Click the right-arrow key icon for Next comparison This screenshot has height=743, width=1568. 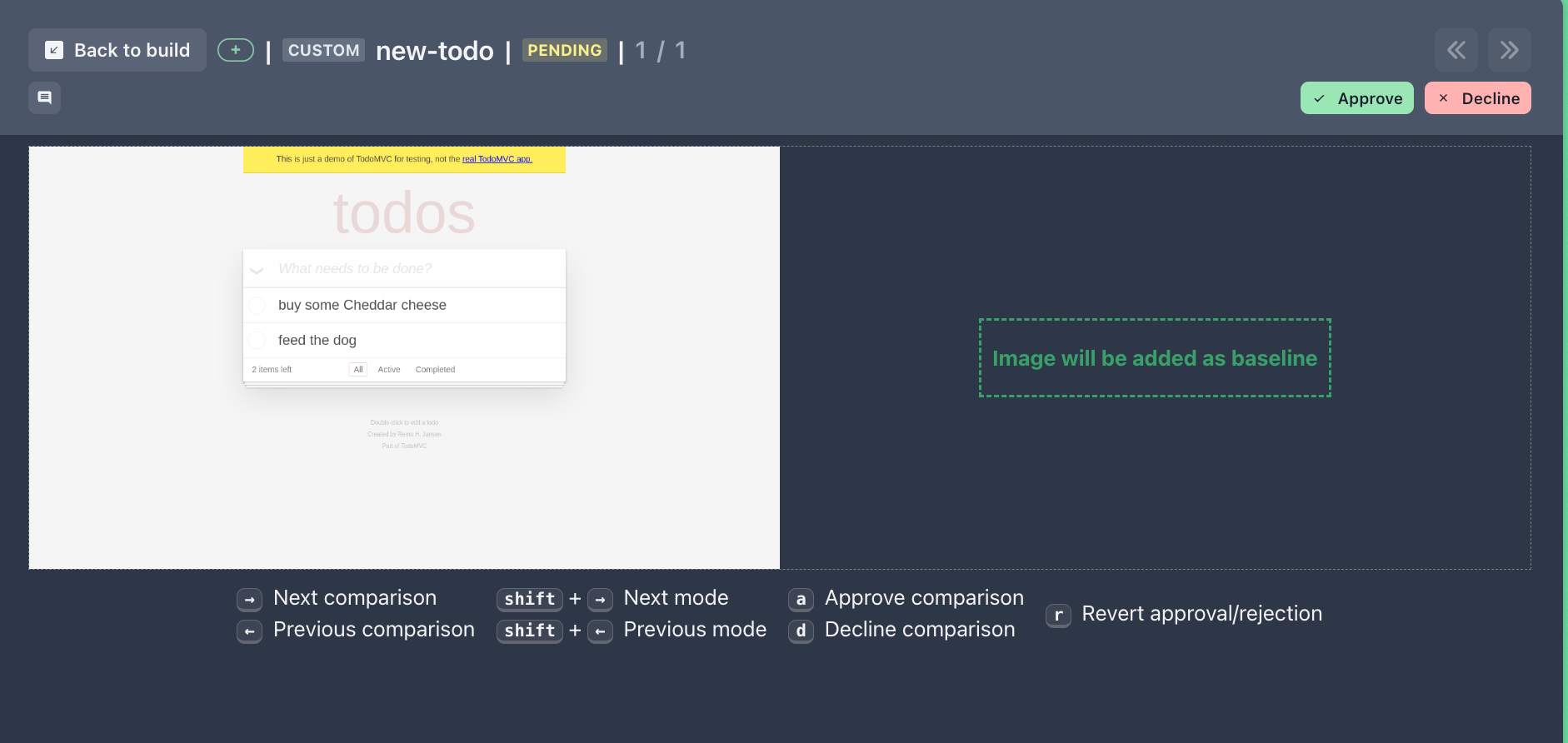(x=249, y=599)
